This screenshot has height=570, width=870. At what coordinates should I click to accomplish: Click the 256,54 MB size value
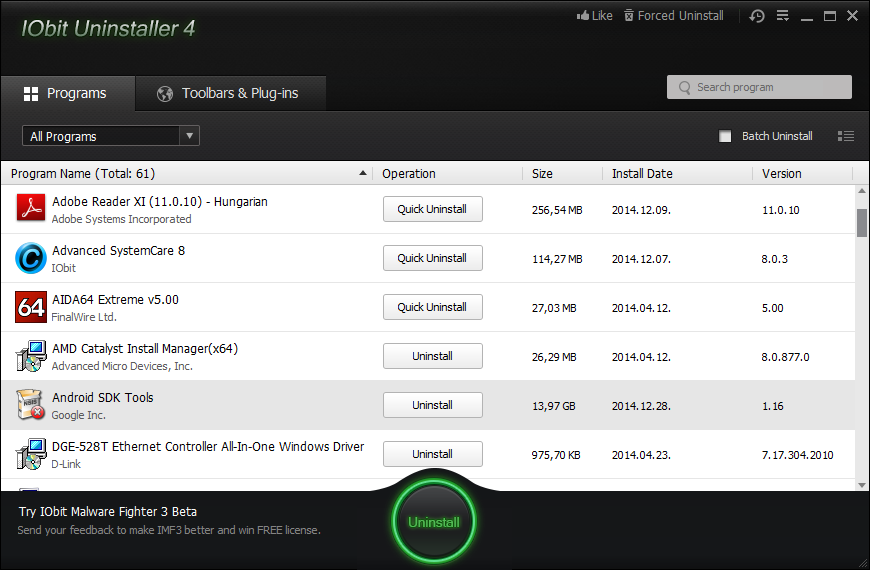557,210
